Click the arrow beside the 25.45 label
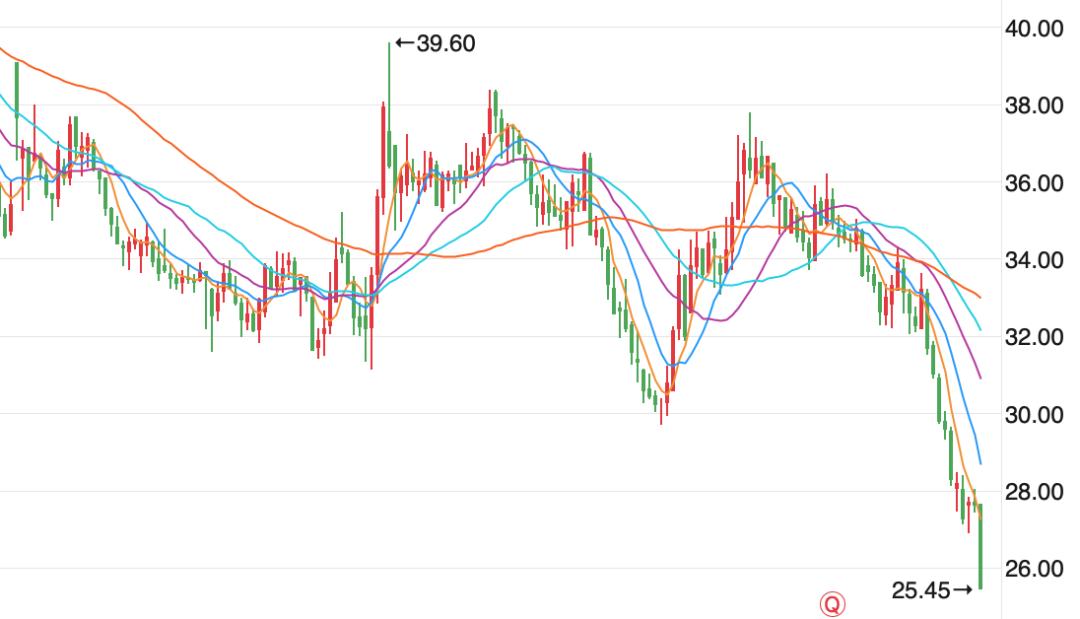 962,589
